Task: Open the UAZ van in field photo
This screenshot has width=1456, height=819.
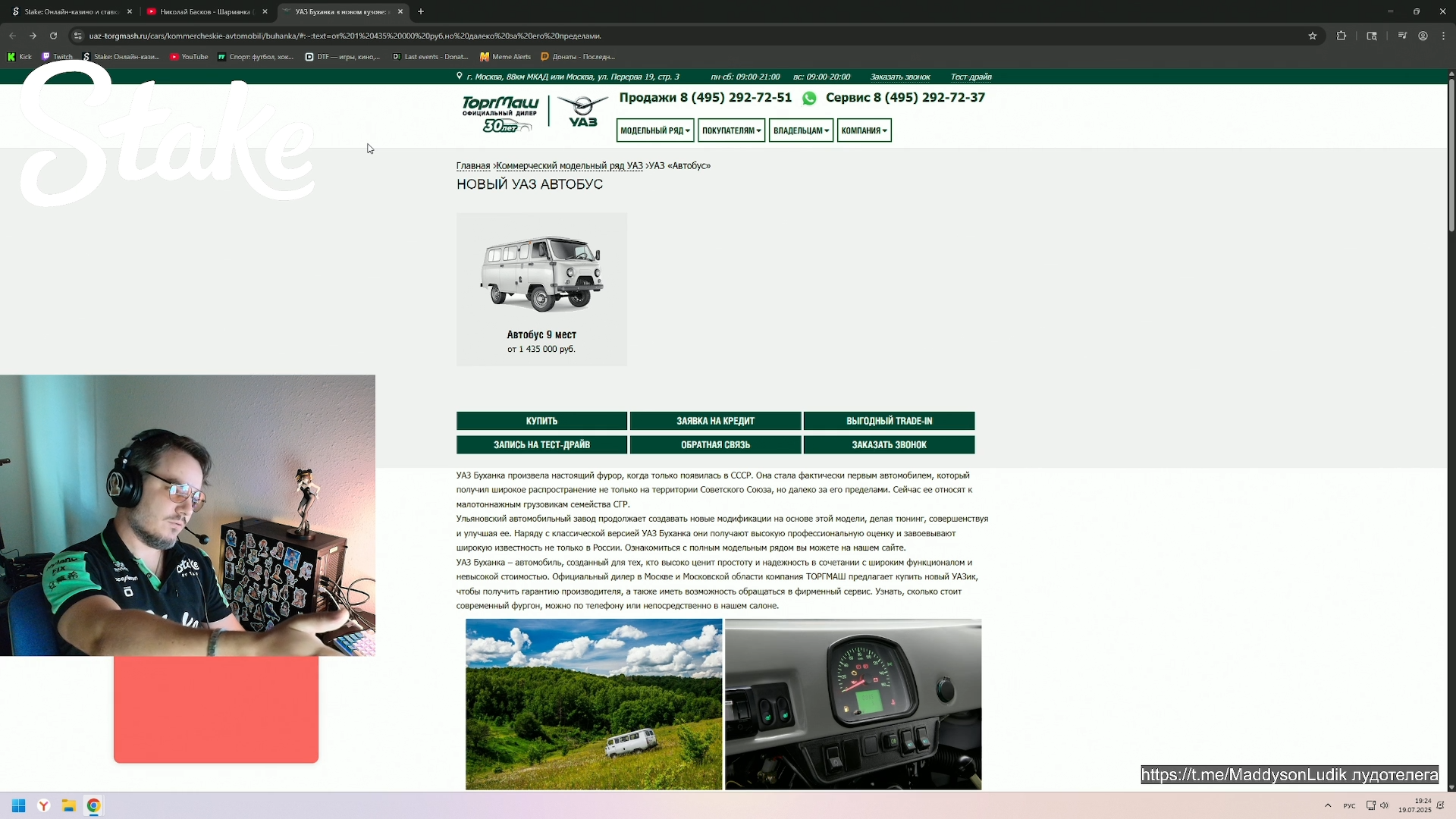Action: [594, 704]
